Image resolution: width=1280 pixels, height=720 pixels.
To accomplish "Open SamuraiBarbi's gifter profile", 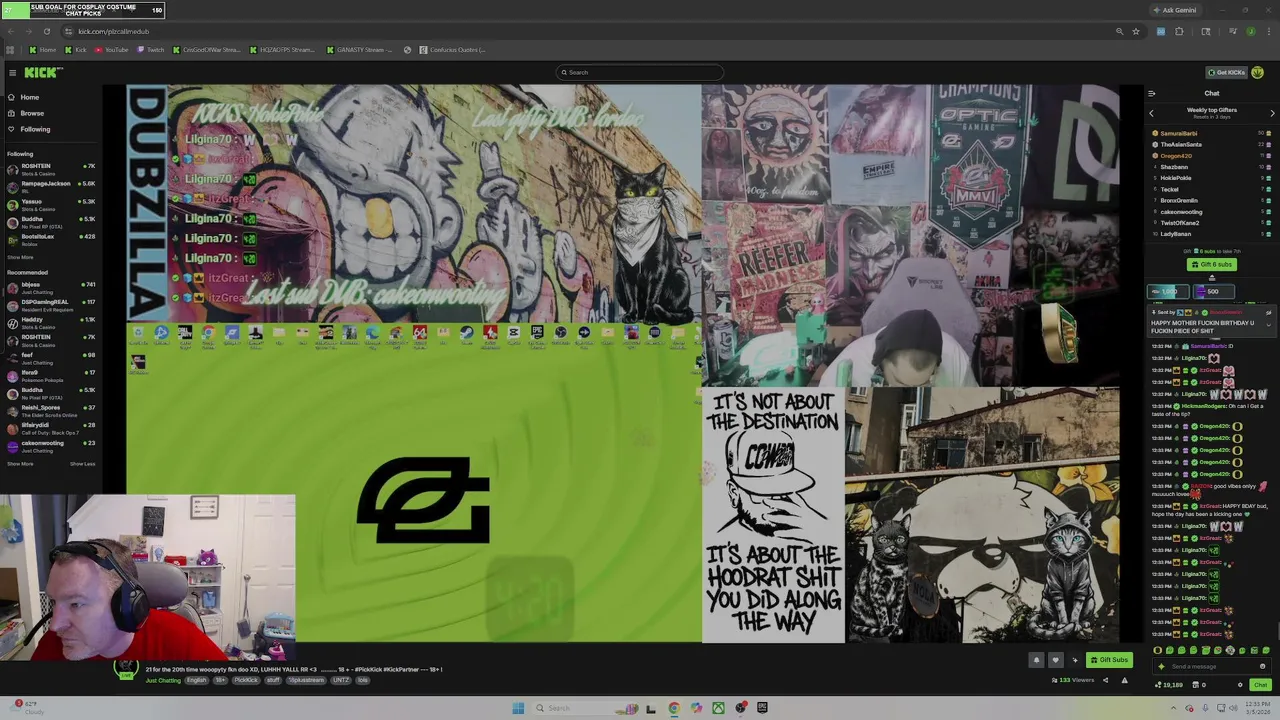I will click(x=1179, y=133).
